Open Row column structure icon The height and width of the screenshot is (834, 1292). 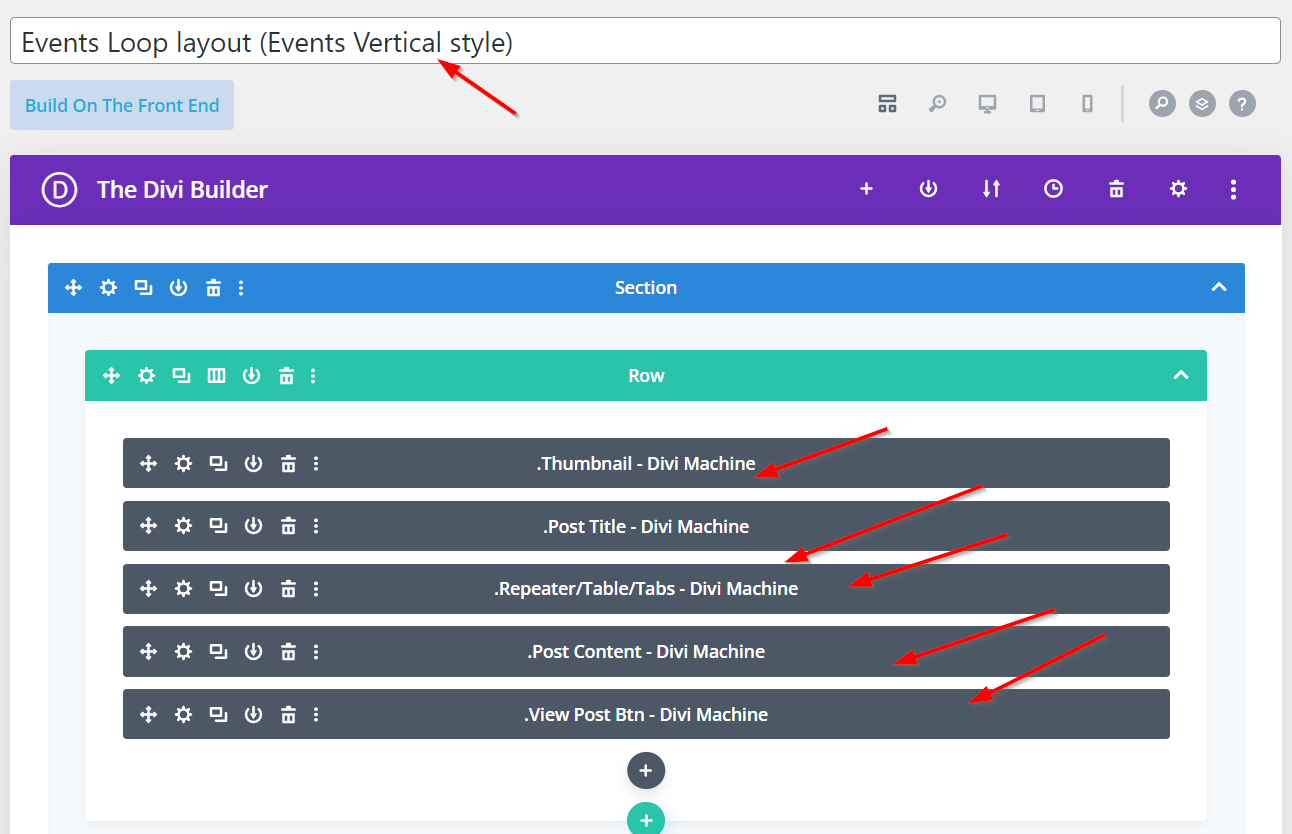[x=216, y=376]
